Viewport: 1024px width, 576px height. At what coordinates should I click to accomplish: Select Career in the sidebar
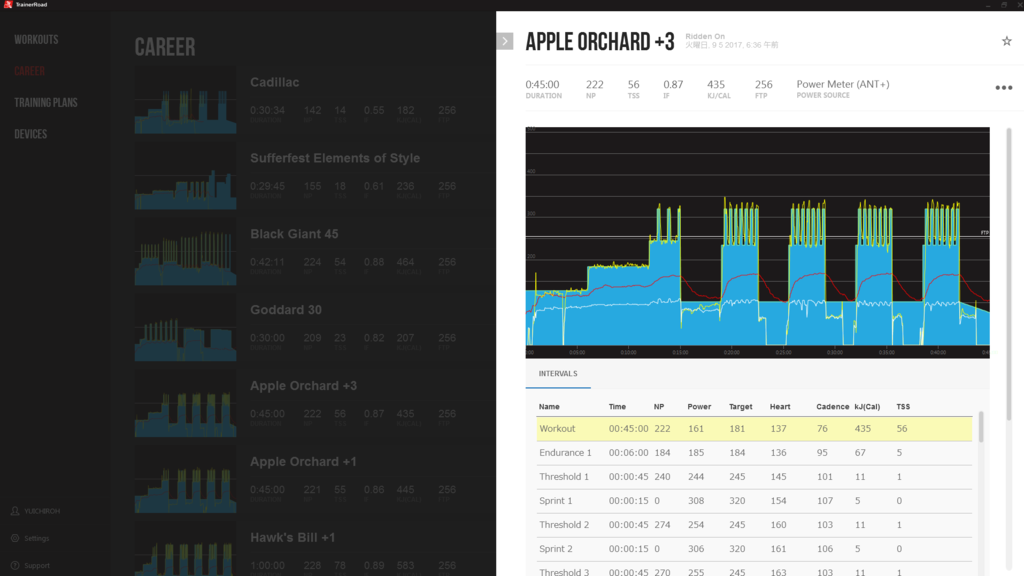(29, 71)
